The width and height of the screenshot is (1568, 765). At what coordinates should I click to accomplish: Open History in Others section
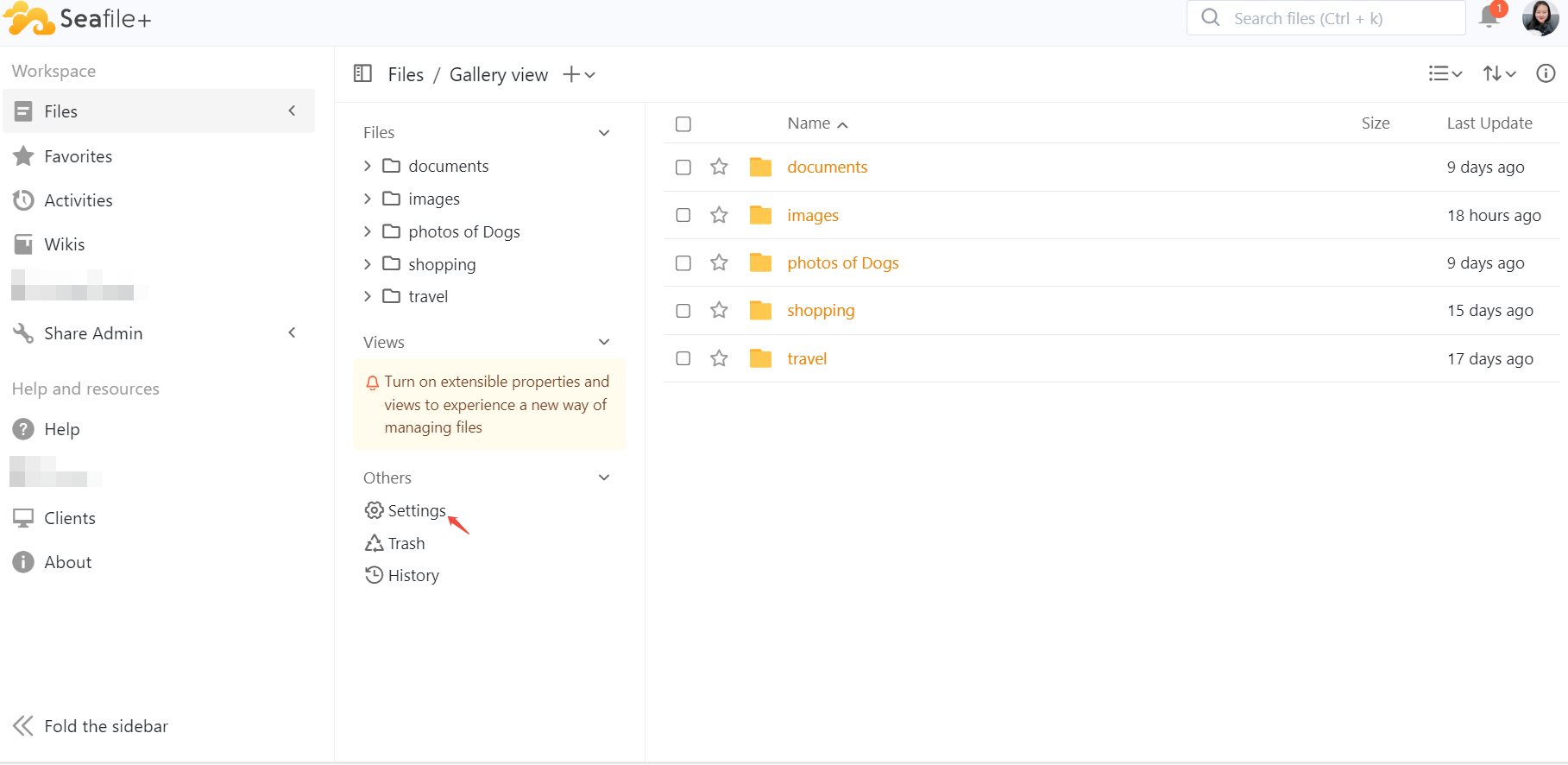coord(412,576)
